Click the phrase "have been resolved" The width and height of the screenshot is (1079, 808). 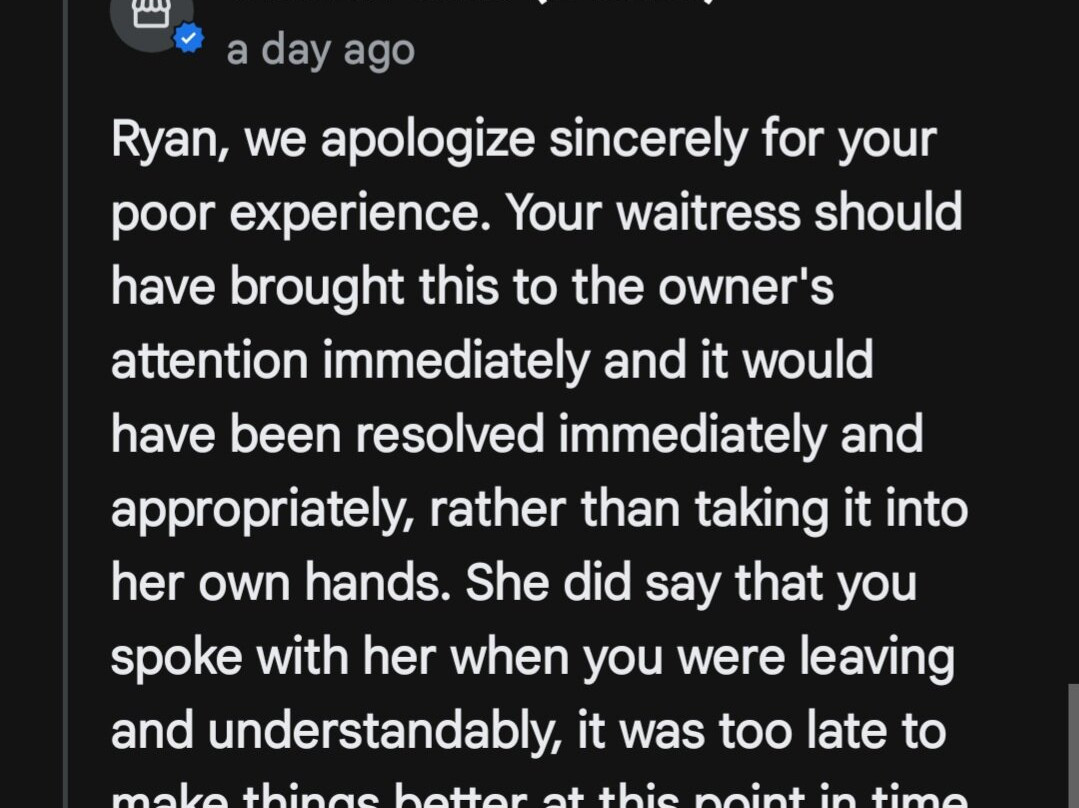pos(327,435)
